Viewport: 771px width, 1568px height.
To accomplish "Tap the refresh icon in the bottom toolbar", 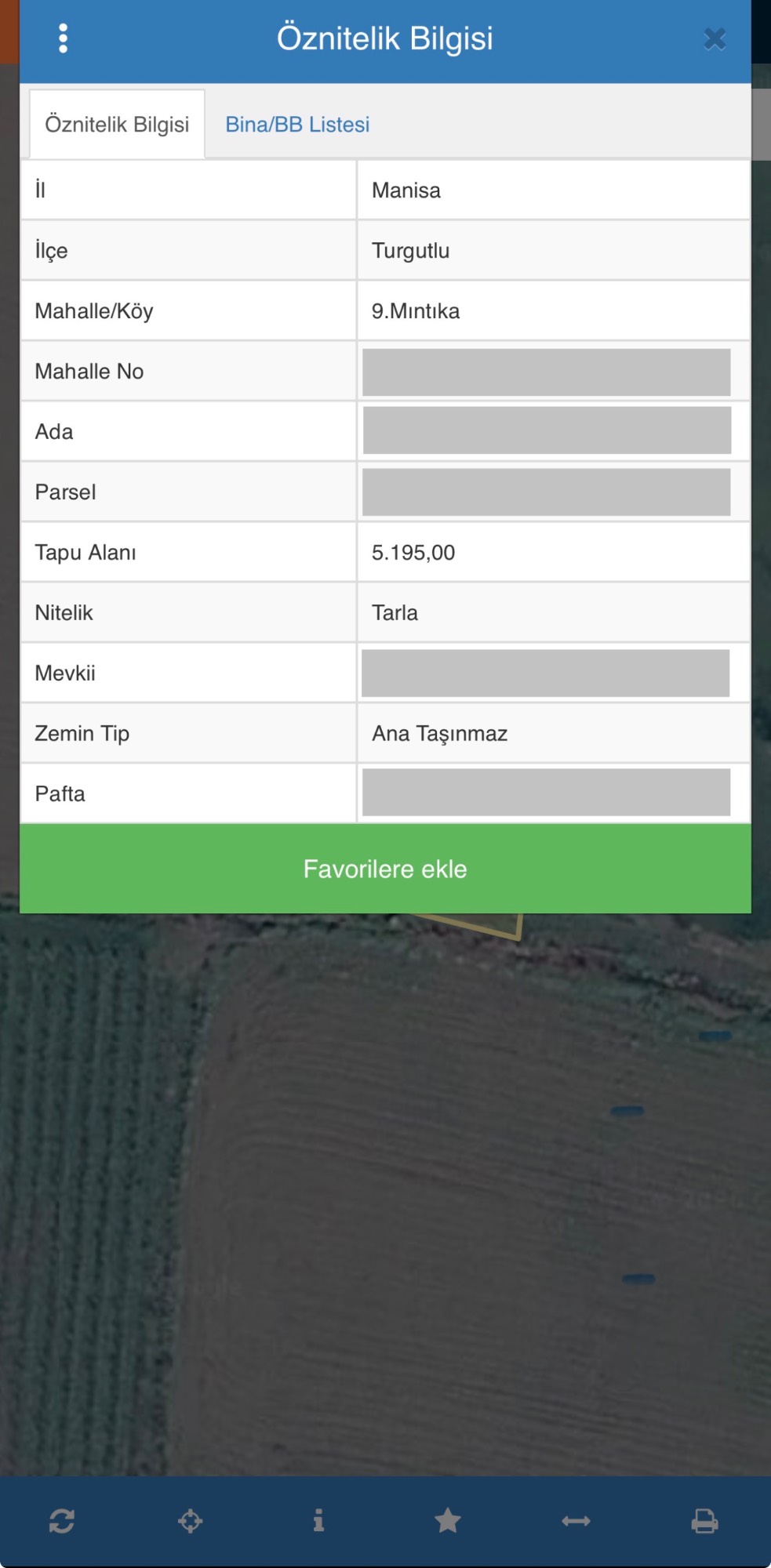I will pyautogui.click(x=62, y=1521).
